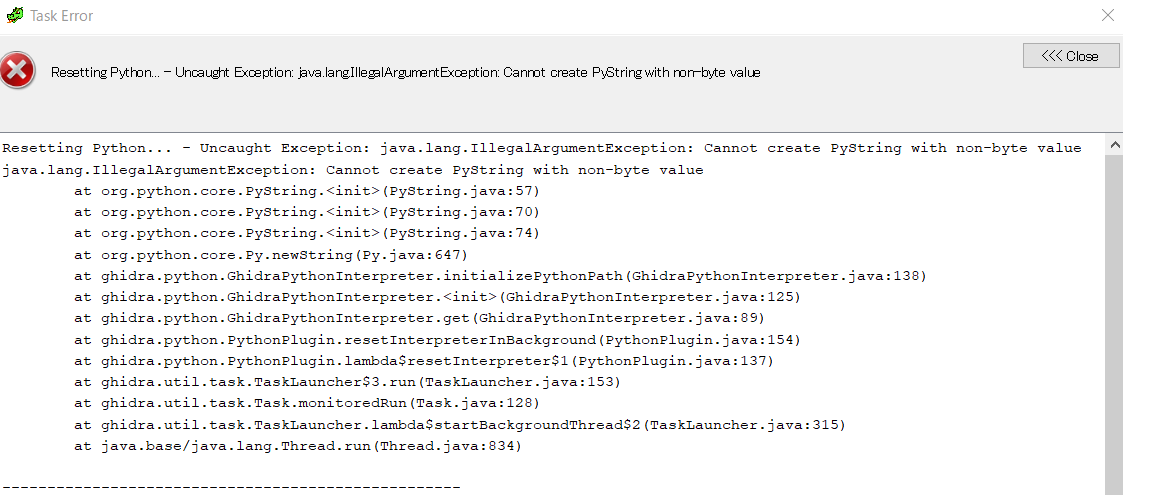Click stack line TaskLauncher$3.run
The image size is (1152, 495).
tap(348, 383)
